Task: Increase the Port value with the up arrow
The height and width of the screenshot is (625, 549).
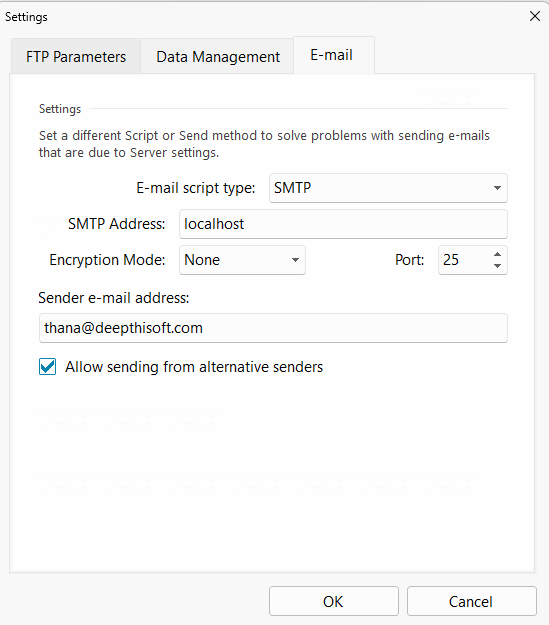Action: [497, 254]
